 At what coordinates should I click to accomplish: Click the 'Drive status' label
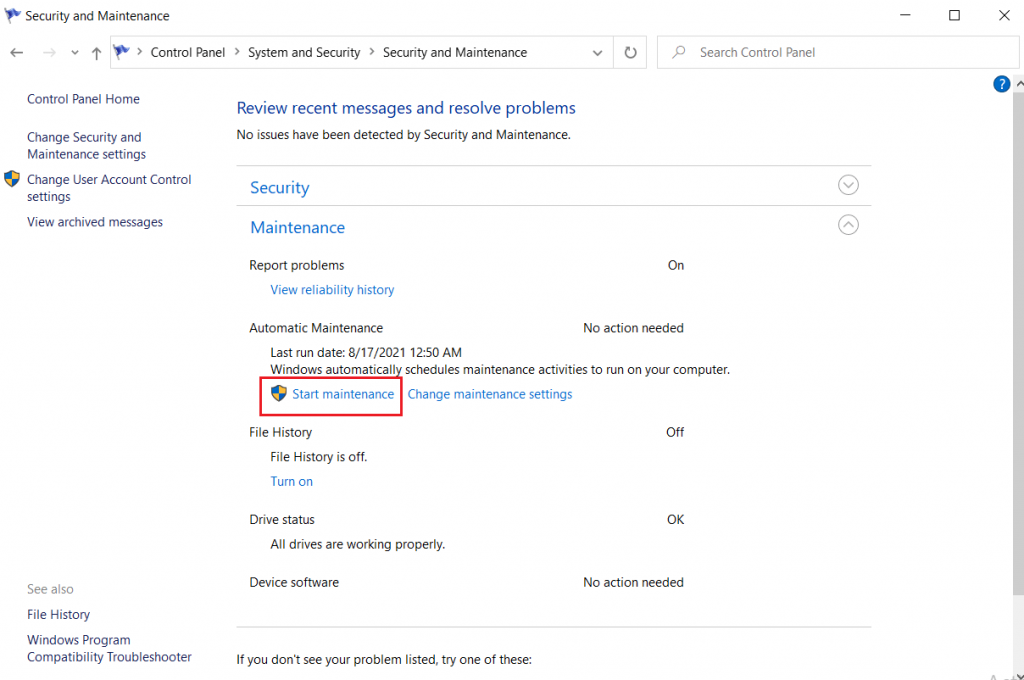coord(281,519)
